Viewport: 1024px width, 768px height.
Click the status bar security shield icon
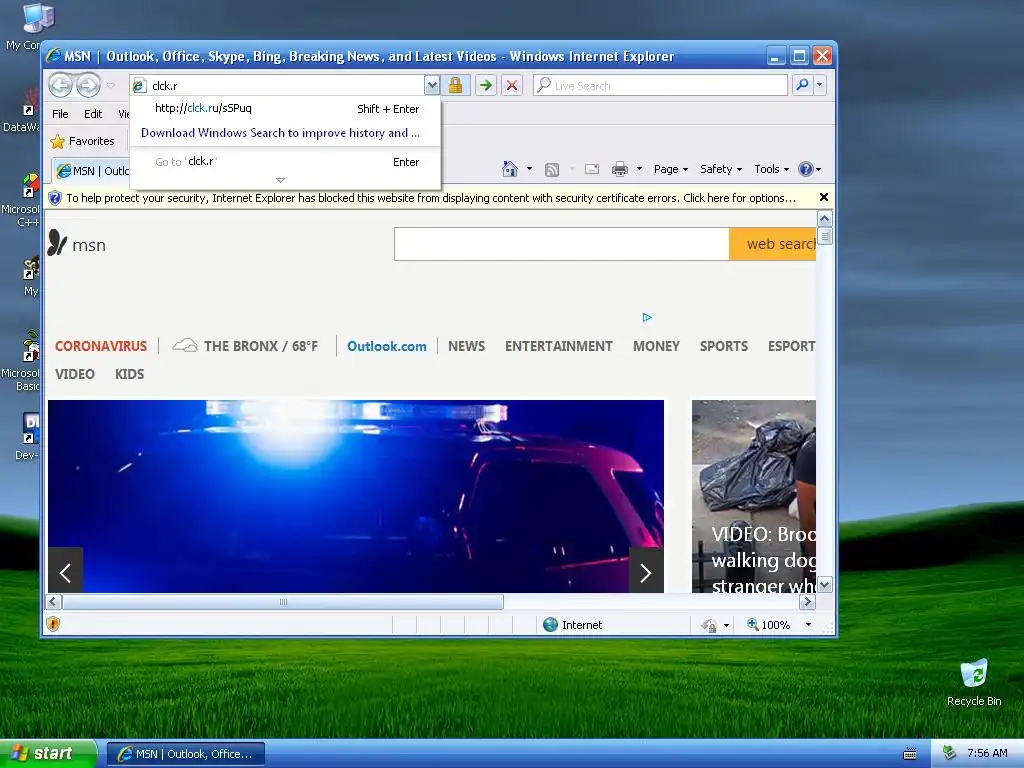53,624
